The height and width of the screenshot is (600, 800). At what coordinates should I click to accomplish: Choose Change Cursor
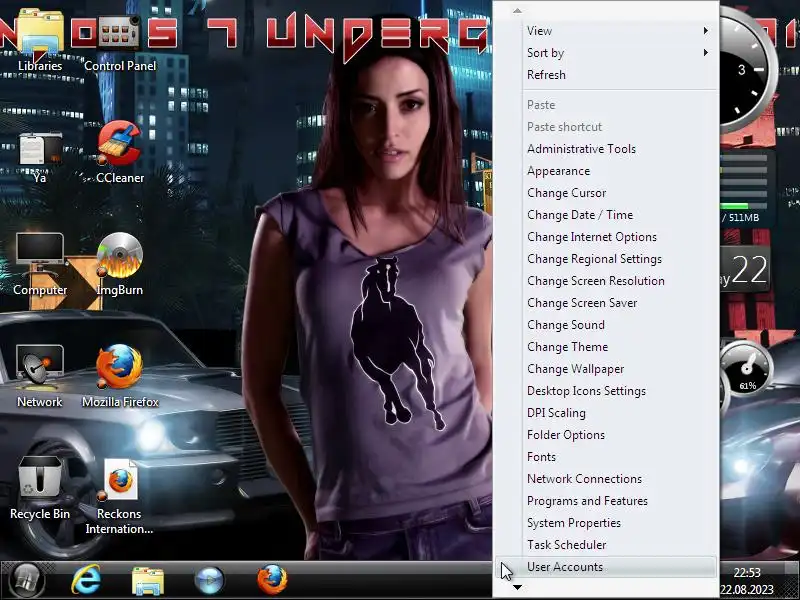(619, 192)
